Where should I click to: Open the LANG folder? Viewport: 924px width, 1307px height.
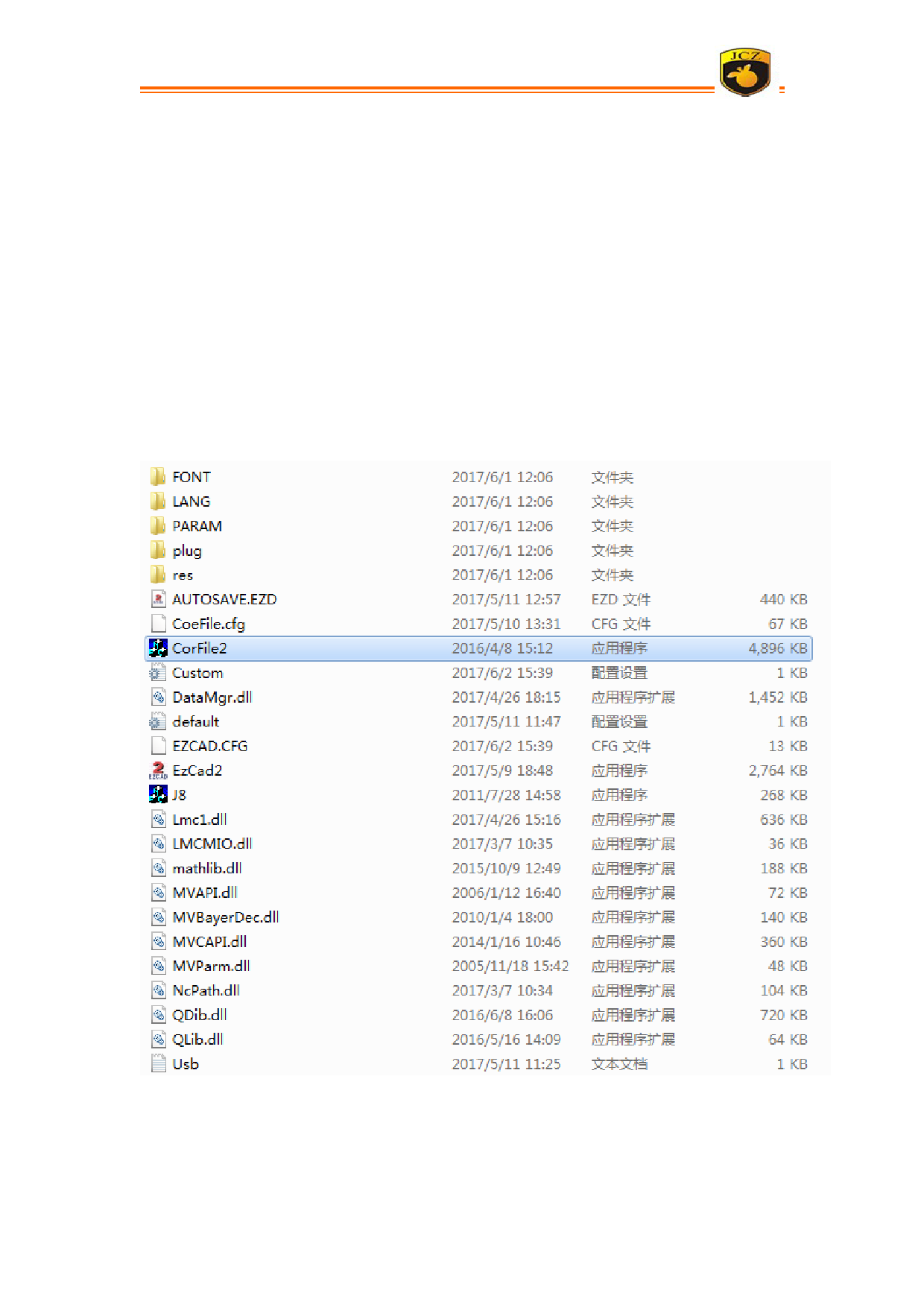tap(191, 501)
